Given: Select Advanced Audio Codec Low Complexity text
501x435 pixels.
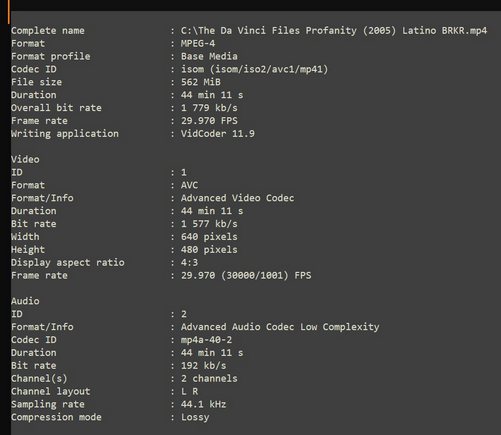Looking at the screenshot, I should [280, 327].
